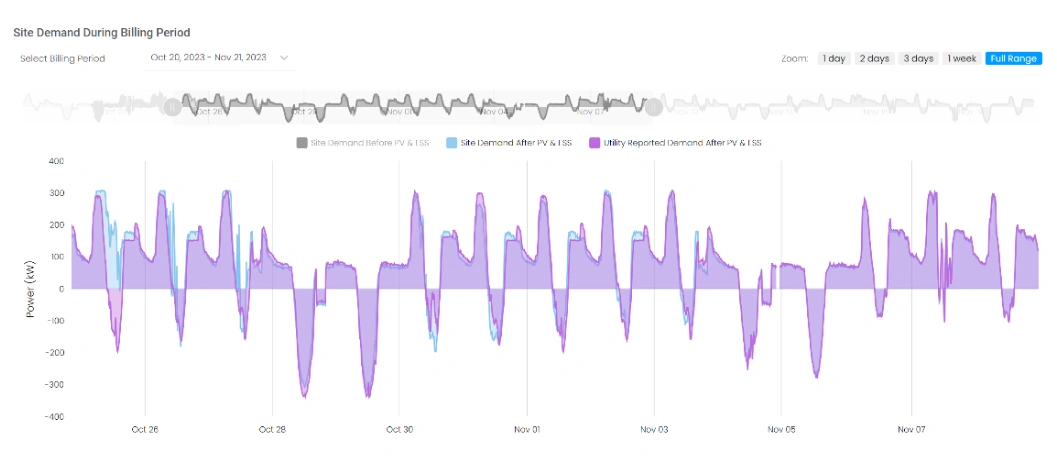1057x473 pixels.
Task: Click the purple Utility Reported Demand legend swatch
Action: click(x=596, y=143)
